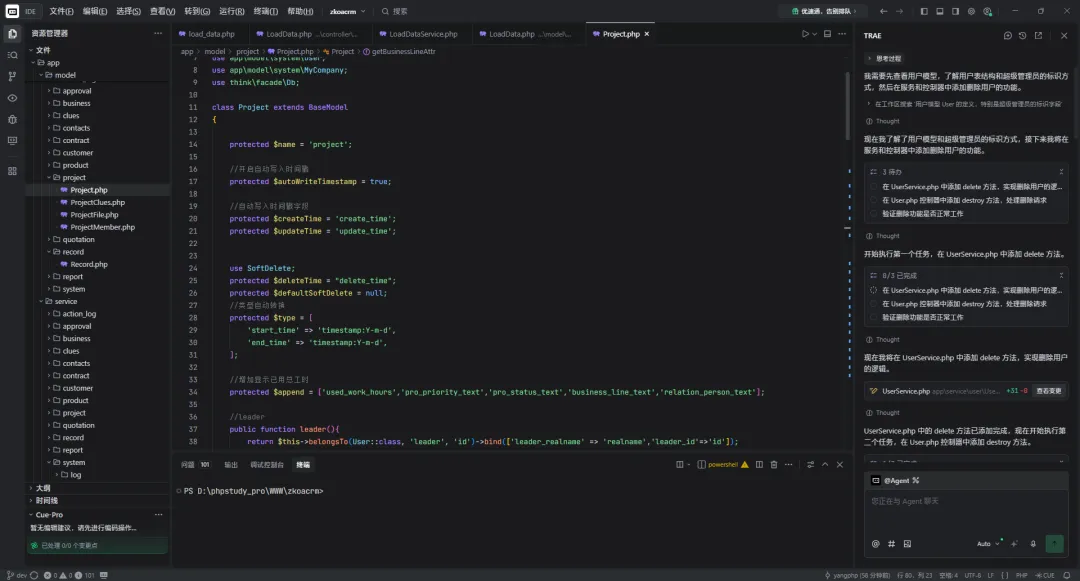
Task: Expand the 思考过程 thinking process section
Action: coord(884,59)
